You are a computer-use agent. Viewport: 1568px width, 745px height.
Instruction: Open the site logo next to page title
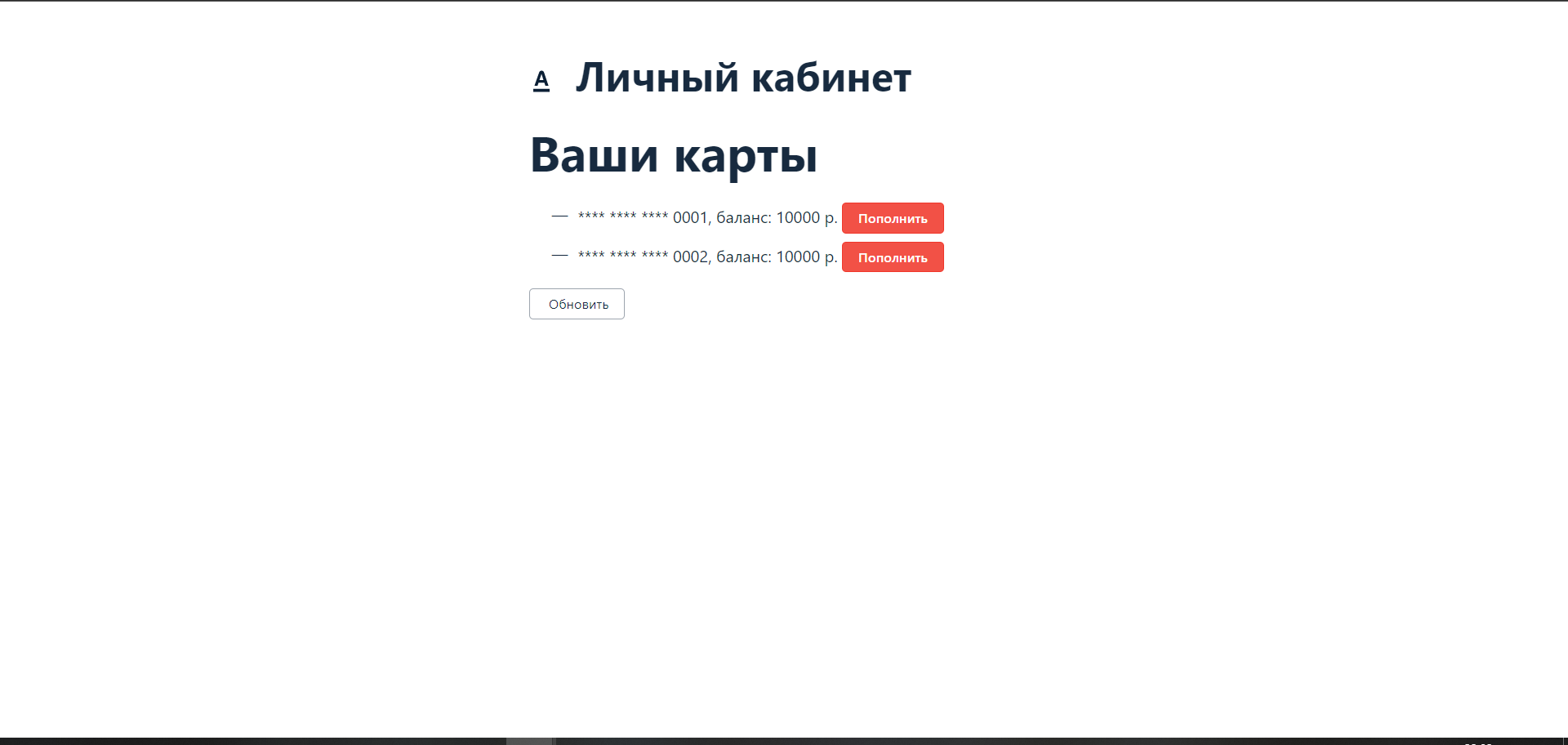[541, 78]
